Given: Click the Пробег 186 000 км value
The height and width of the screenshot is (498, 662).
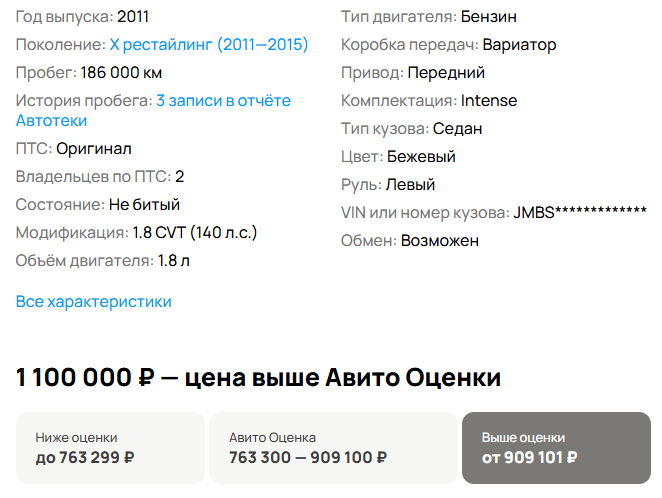Looking at the screenshot, I should [121, 73].
